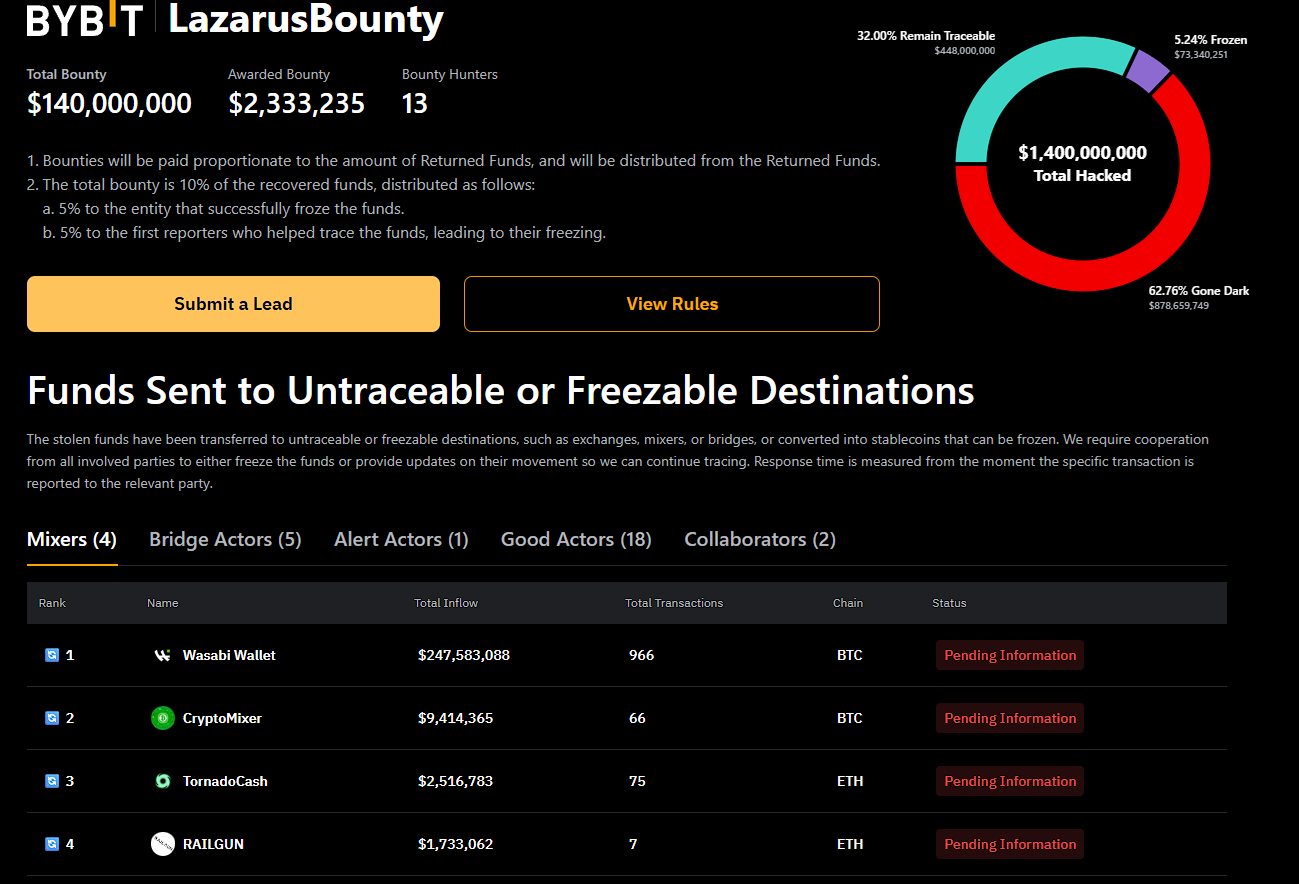Click the Total Inflow column header
Screen dimensions: 1299x884
[x=446, y=603]
